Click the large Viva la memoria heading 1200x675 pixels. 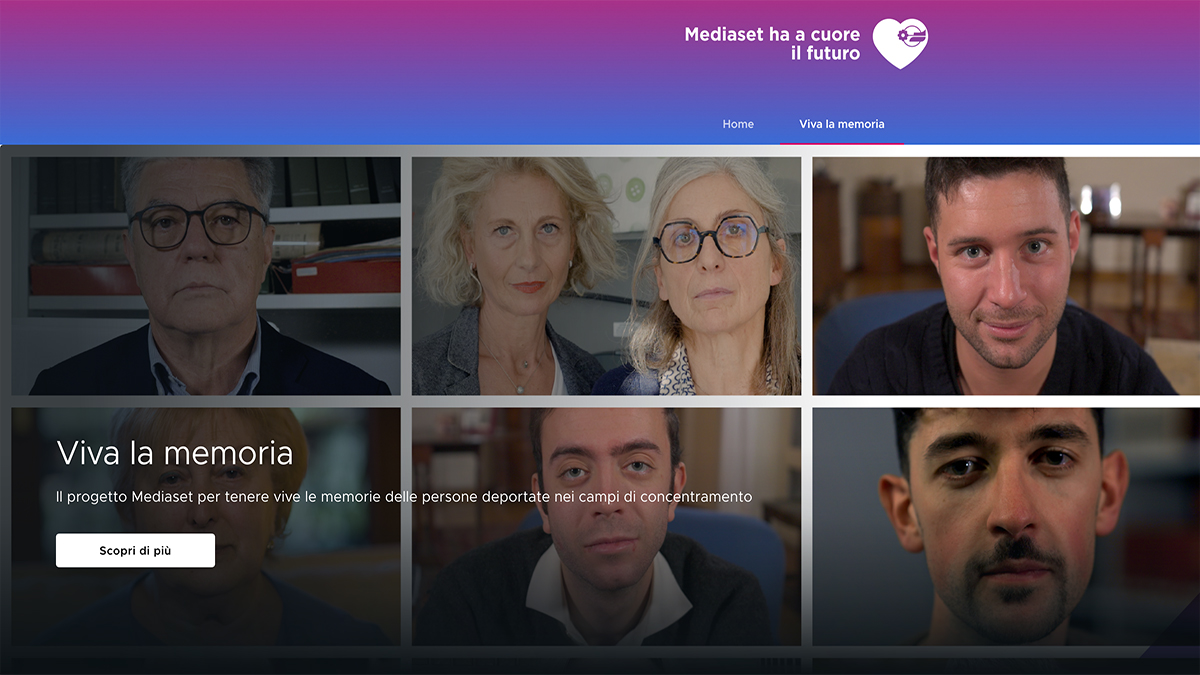click(175, 453)
